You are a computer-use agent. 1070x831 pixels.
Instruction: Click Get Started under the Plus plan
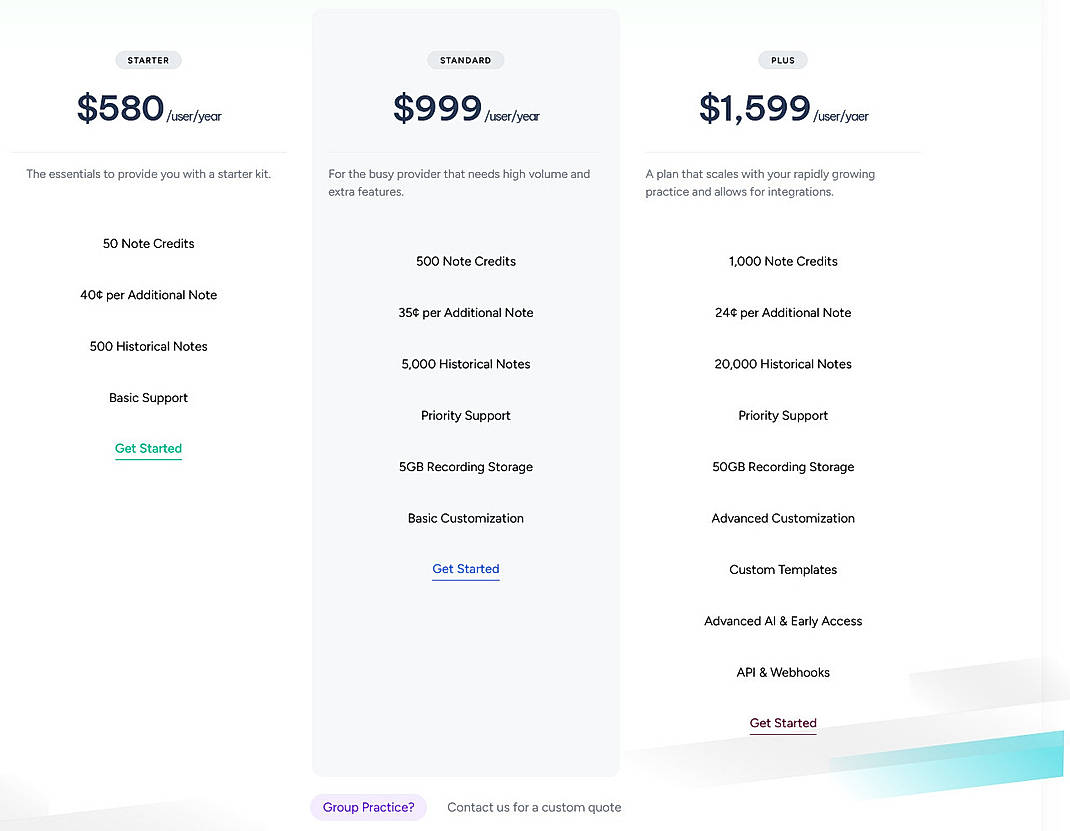pos(782,722)
